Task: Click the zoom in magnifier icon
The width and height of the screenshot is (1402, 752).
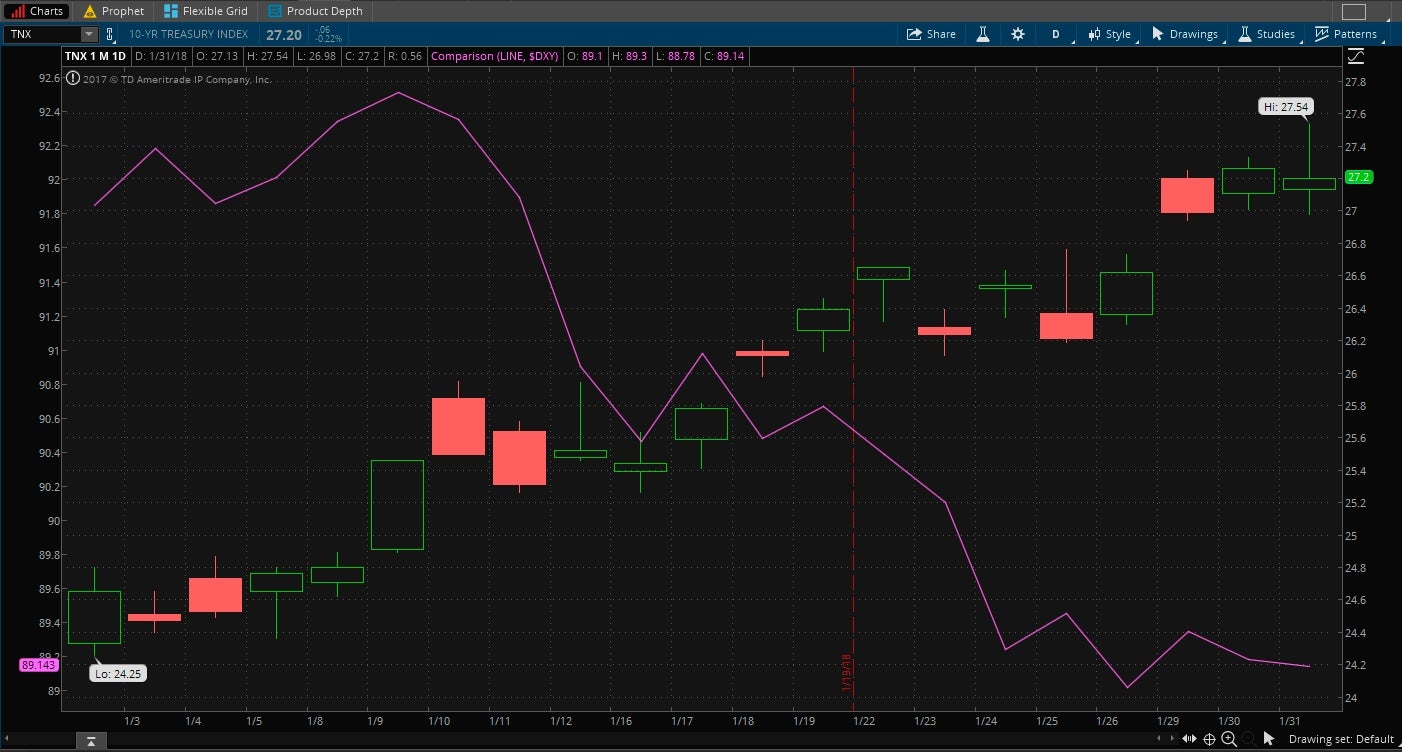Action: tap(1229, 739)
